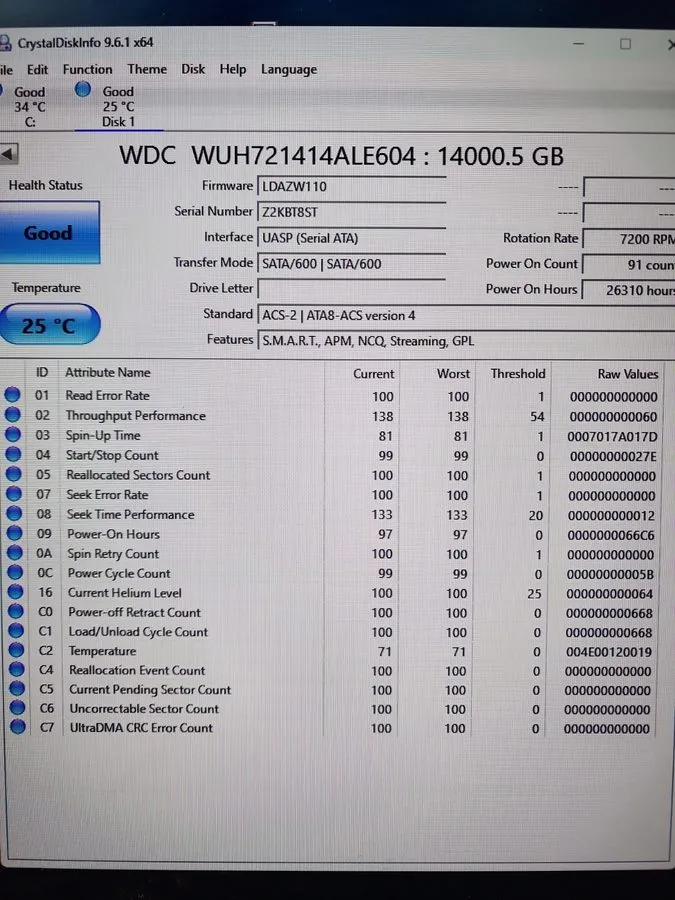This screenshot has width=675, height=900.
Task: Click status dot for Temperature attribute row
Action: point(17,650)
